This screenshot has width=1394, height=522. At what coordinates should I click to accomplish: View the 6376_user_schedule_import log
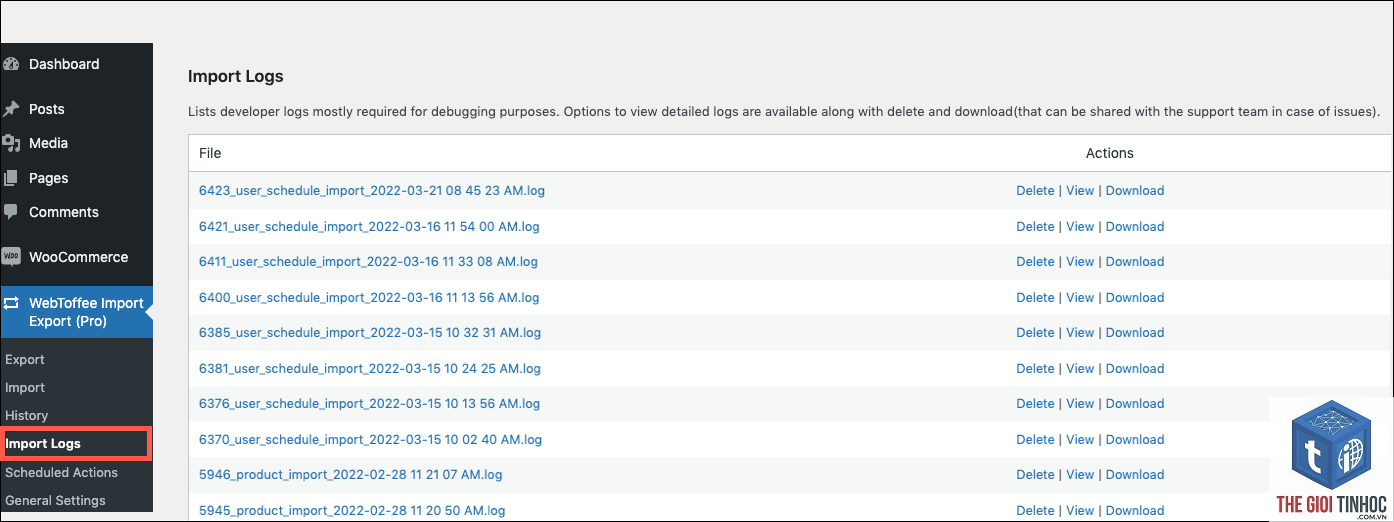(1080, 403)
